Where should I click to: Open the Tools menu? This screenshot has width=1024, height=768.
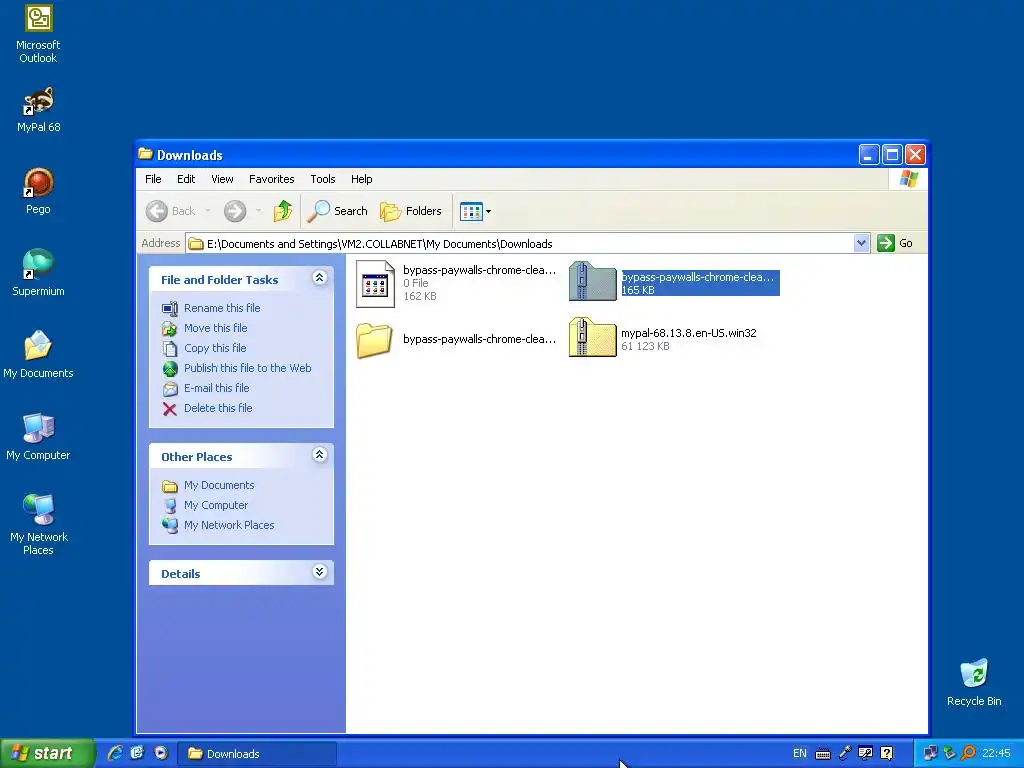pos(323,179)
